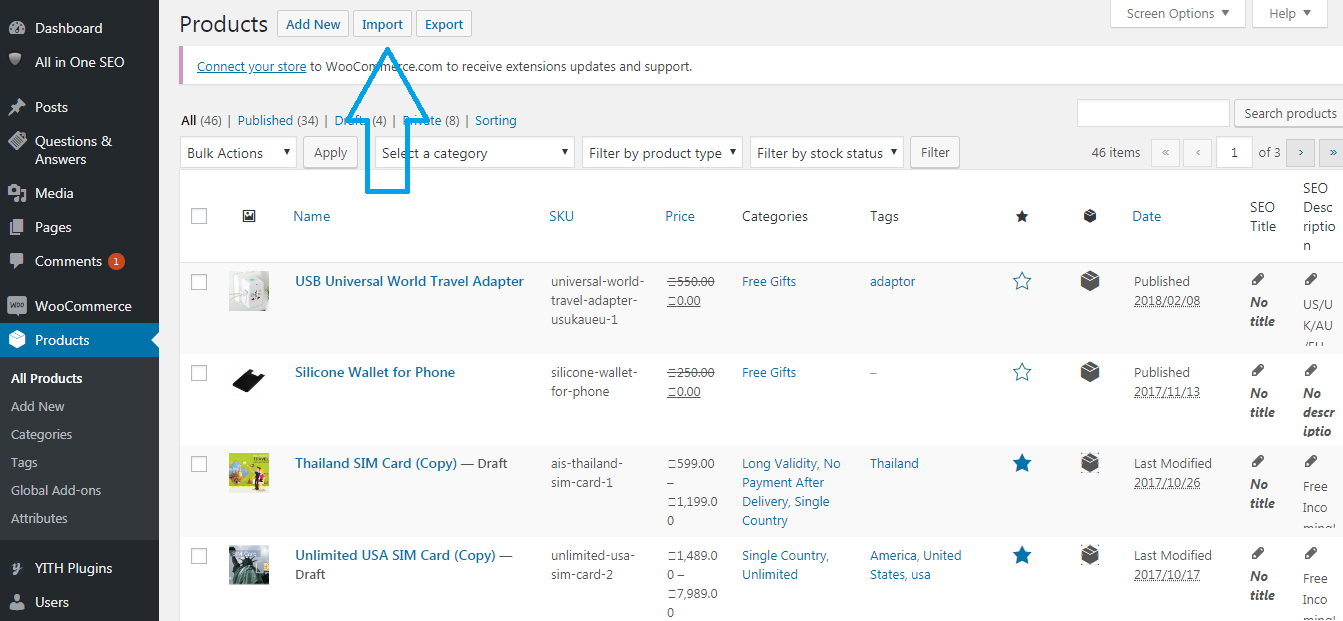This screenshot has height=621, width=1343.
Task: Show All (46) products
Action: [x=201, y=121]
